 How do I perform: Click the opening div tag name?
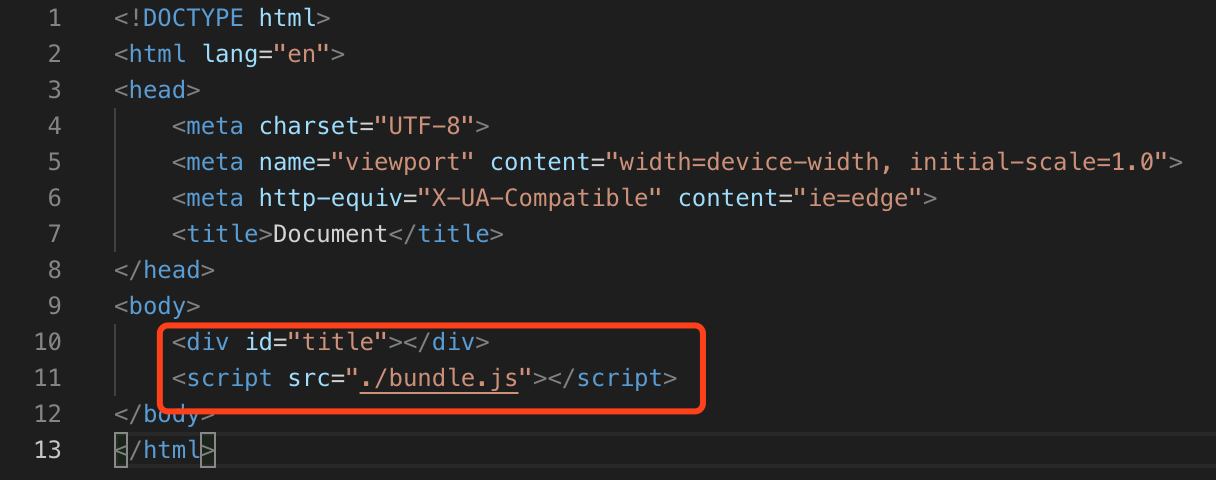(208, 342)
